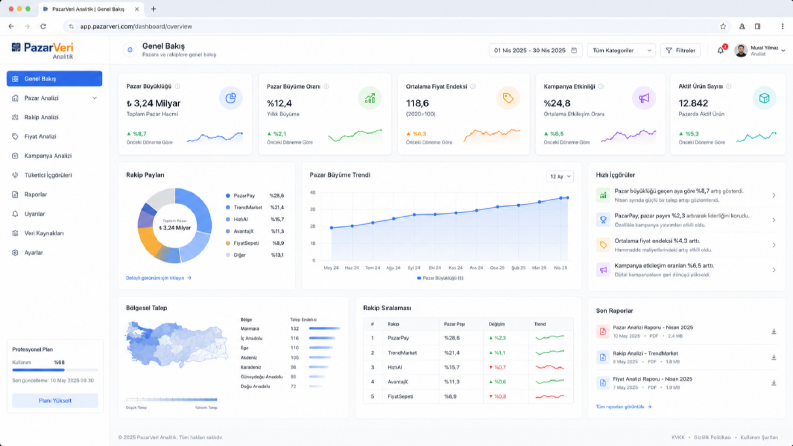
Task: Click the Genel Bakış header page icon
Action: pos(130,50)
